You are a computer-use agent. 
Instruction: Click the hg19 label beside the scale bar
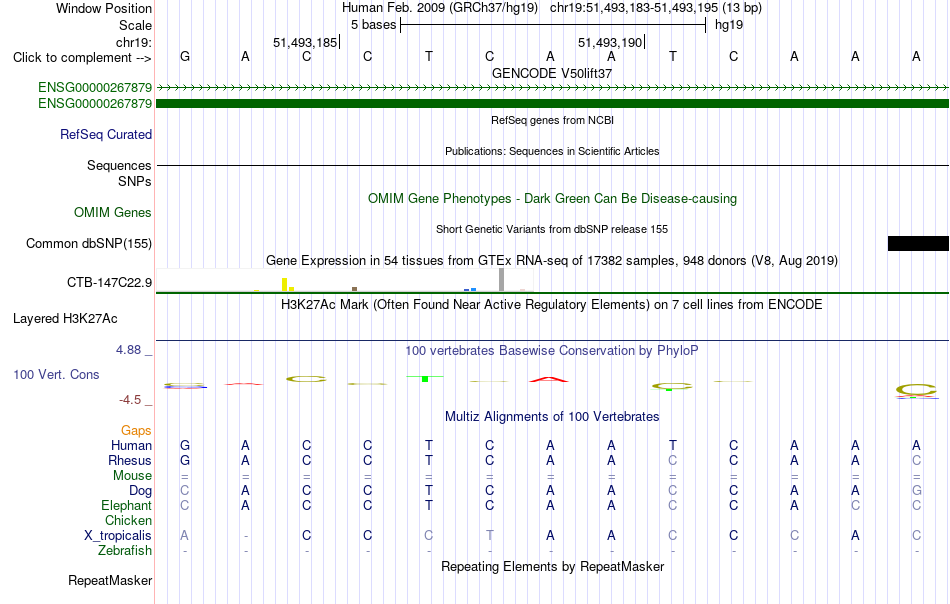[729, 25]
